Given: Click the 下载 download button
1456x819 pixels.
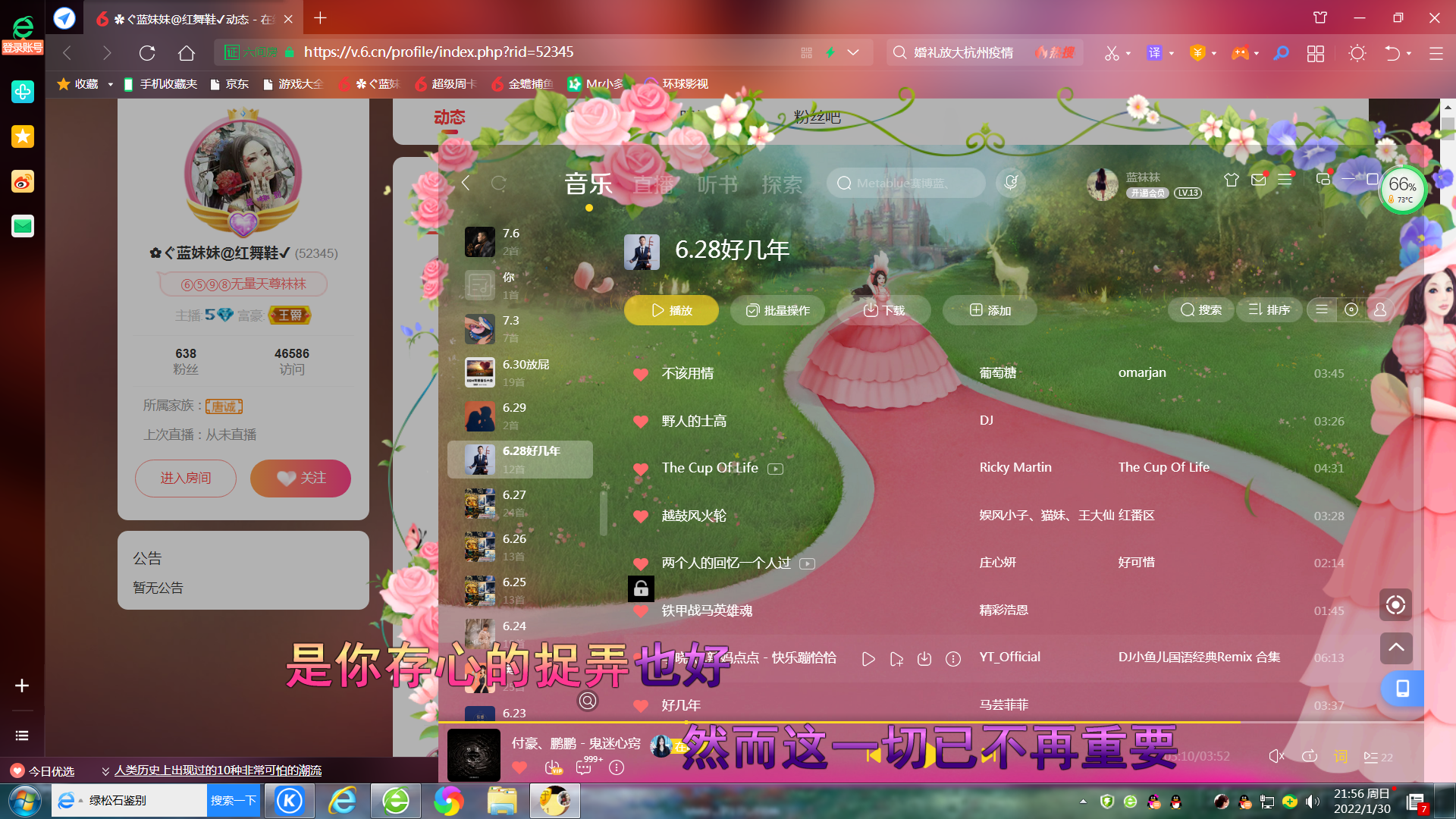Looking at the screenshot, I should (x=883, y=310).
